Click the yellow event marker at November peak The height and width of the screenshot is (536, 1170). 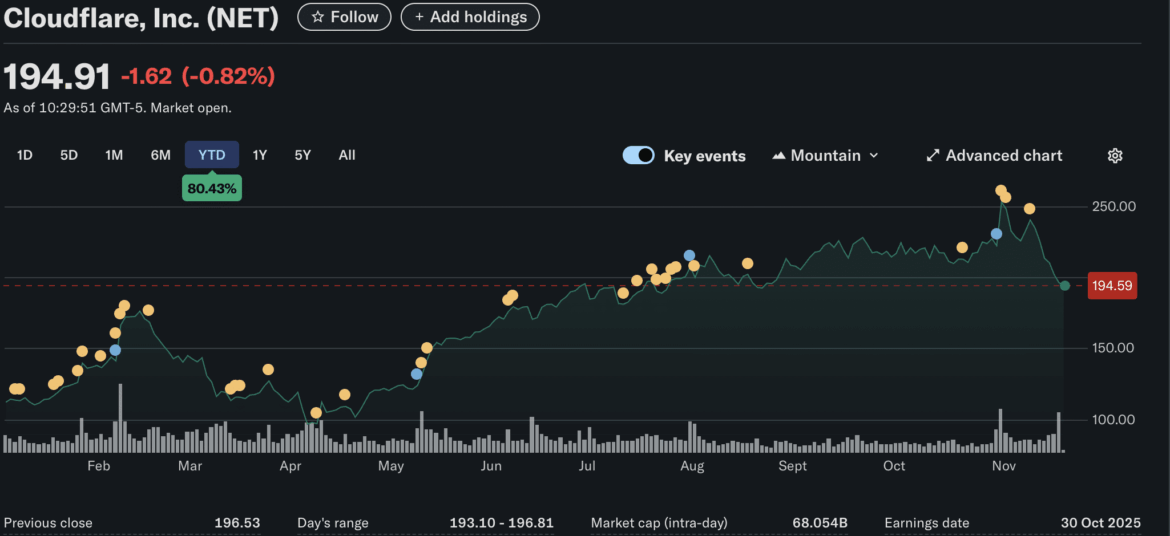coord(1001,190)
